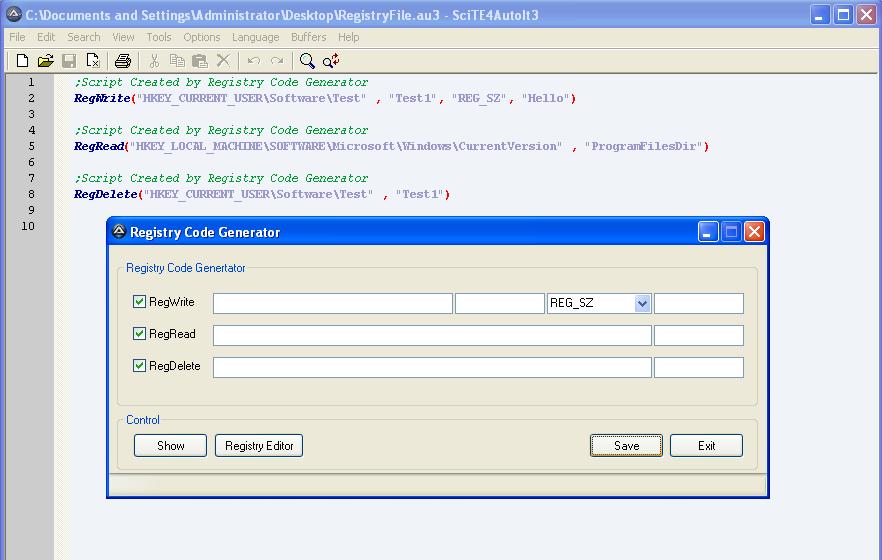This screenshot has width=882, height=560.
Task: Click the Copy icon in toolbar
Action: [x=177, y=61]
